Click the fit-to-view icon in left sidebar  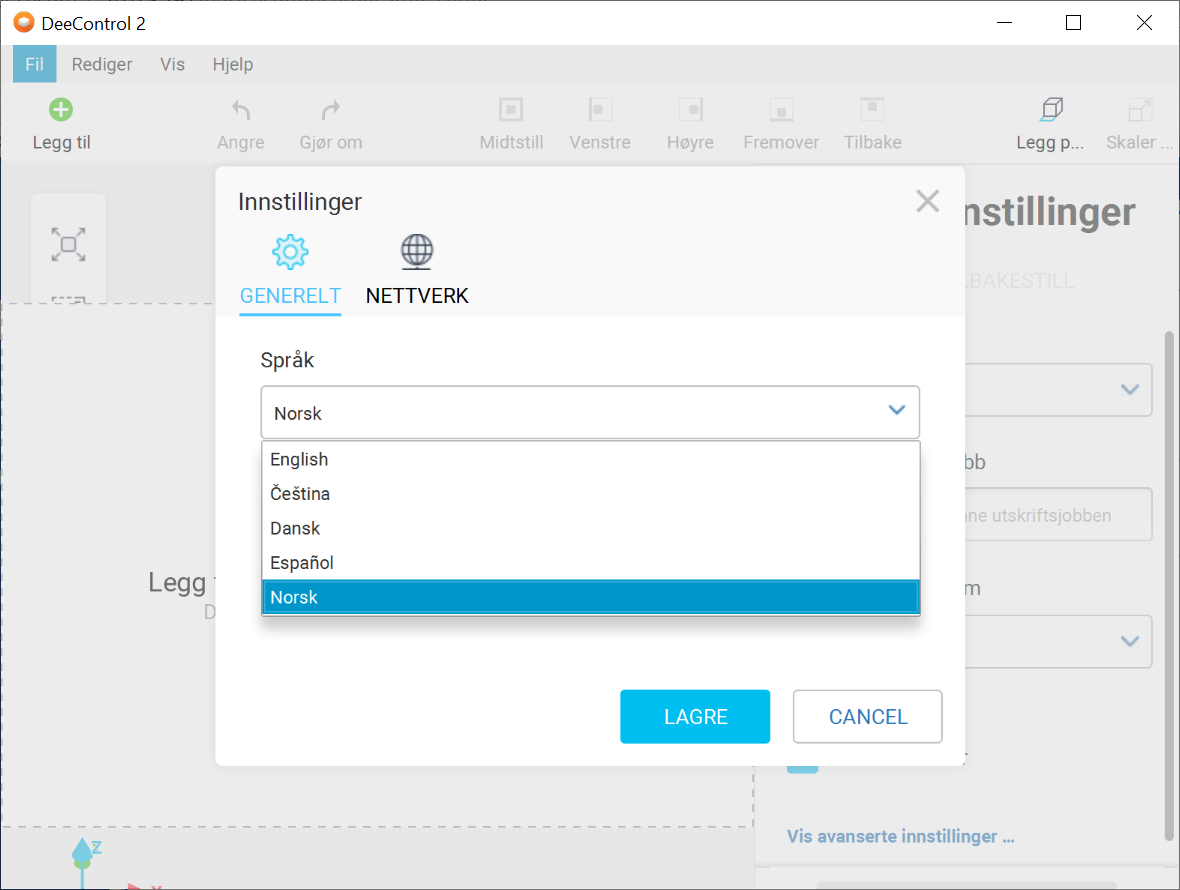pos(68,244)
